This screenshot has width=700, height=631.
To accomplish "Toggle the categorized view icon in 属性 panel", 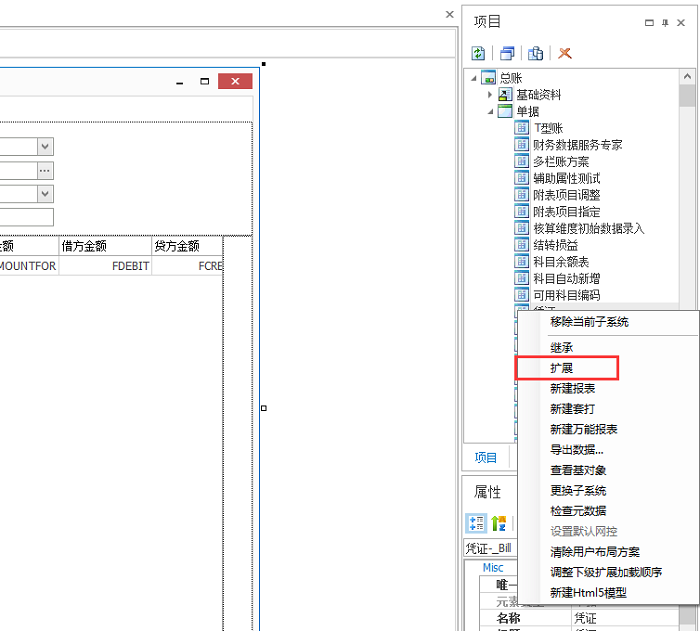I will pos(478,523).
